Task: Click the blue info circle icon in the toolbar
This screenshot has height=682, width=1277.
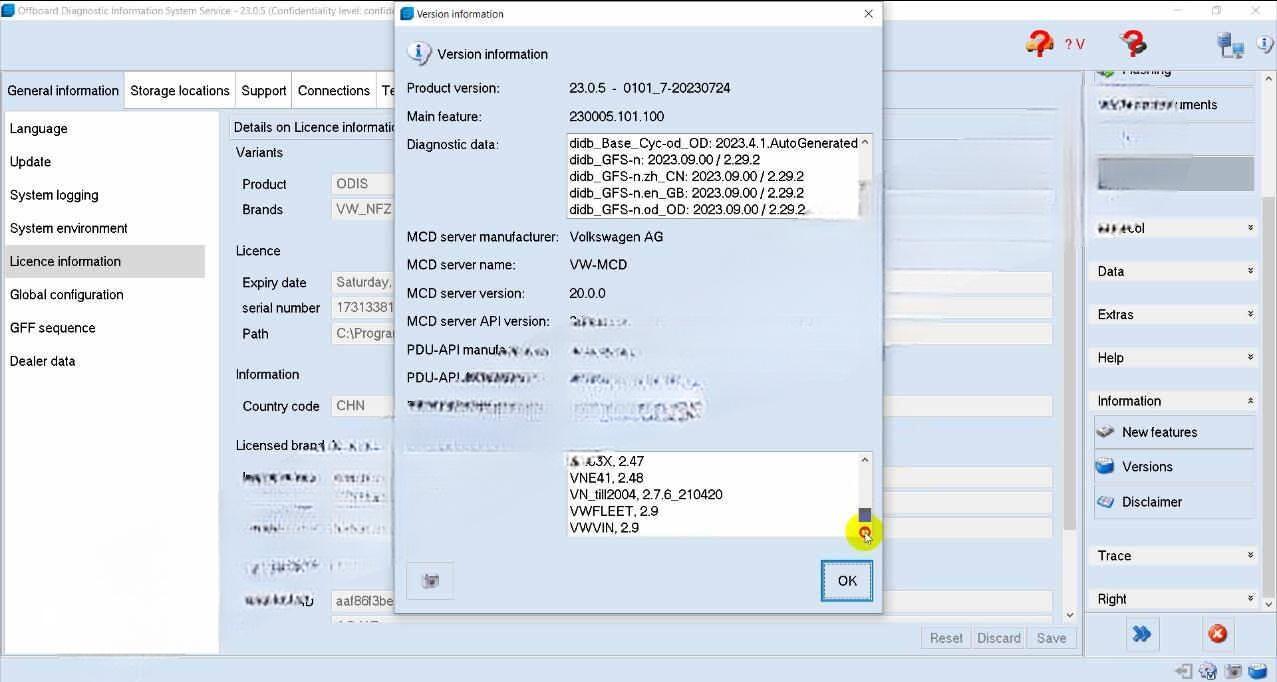Action: pyautogui.click(x=1265, y=45)
